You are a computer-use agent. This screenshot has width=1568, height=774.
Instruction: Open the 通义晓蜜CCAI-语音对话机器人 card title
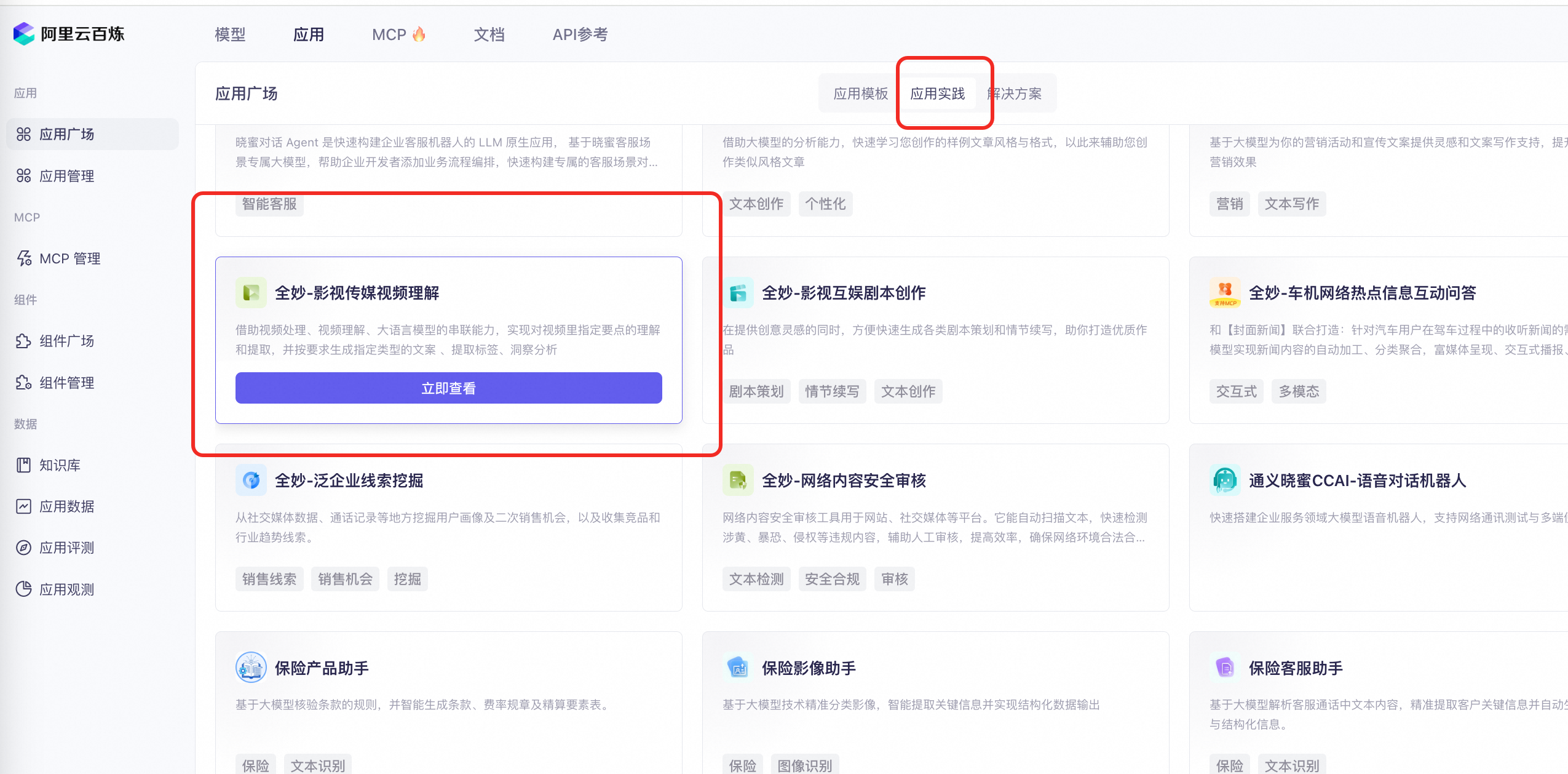pos(1357,481)
